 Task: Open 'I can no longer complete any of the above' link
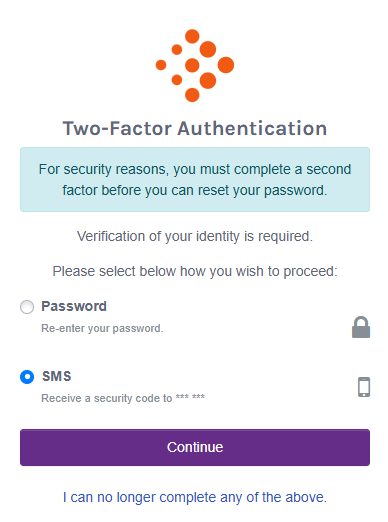tap(195, 497)
